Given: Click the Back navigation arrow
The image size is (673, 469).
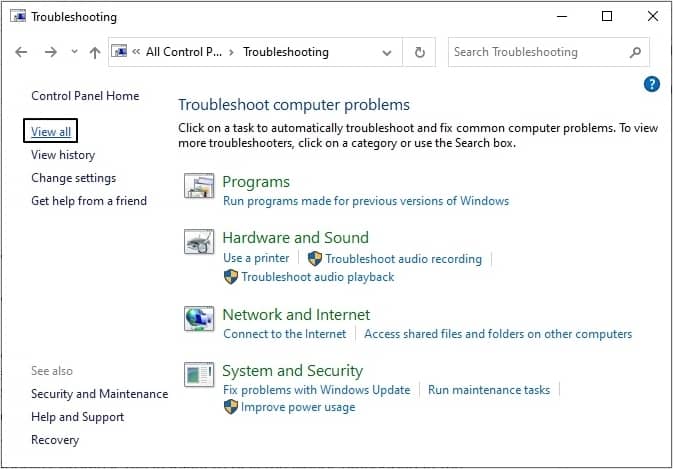Looking at the screenshot, I should click(x=21, y=52).
